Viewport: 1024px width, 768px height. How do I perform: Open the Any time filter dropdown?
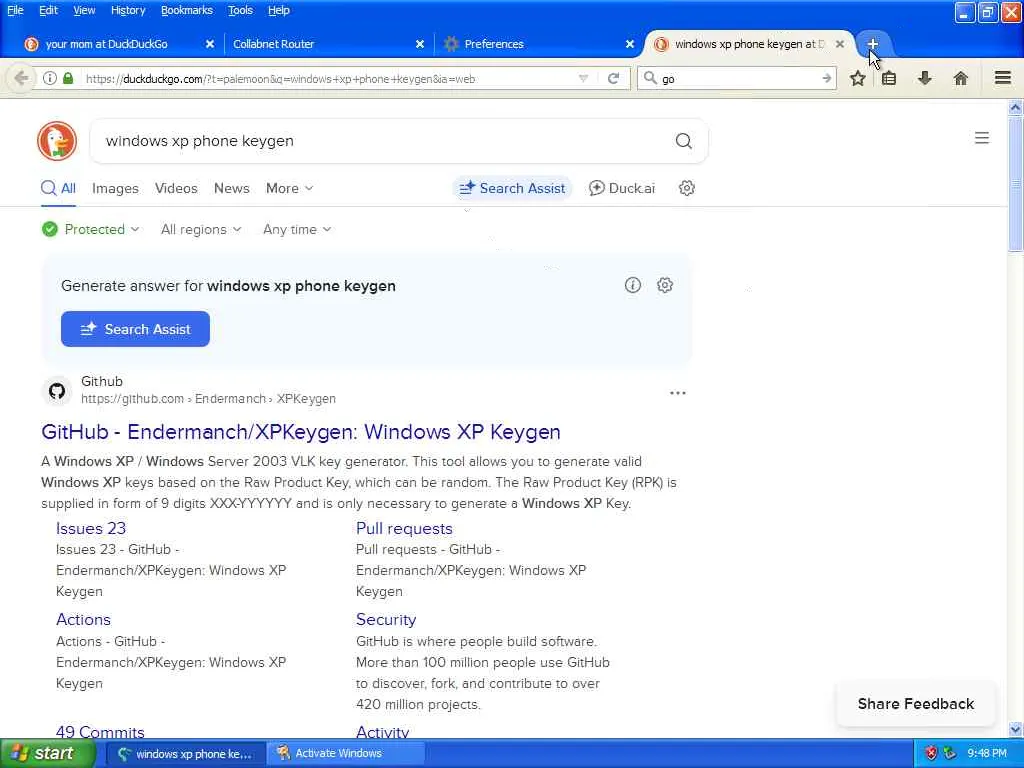[297, 229]
